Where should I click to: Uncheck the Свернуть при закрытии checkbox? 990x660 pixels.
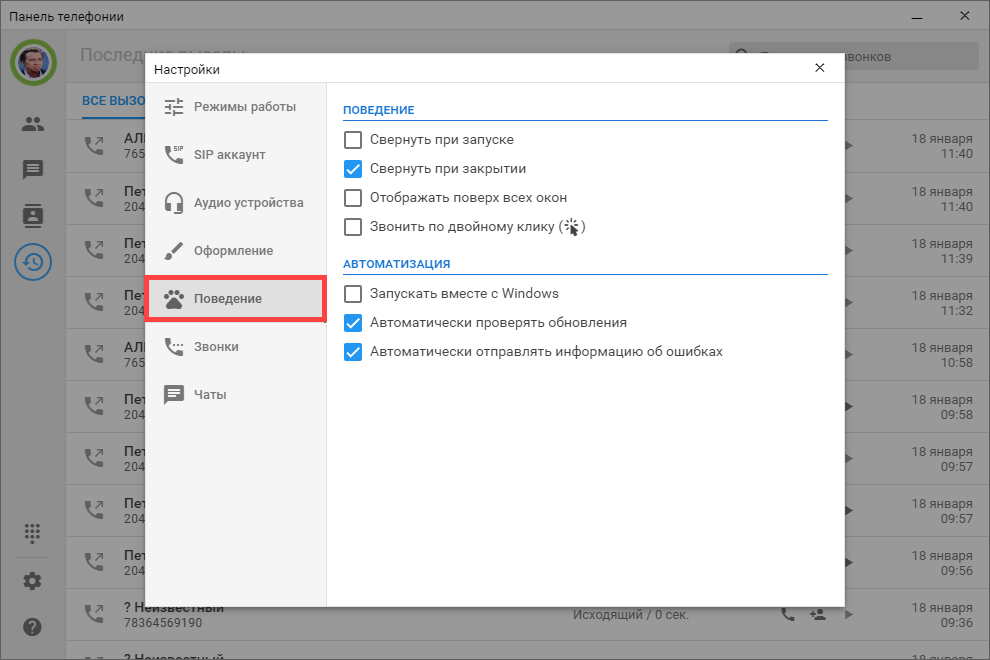(353, 169)
